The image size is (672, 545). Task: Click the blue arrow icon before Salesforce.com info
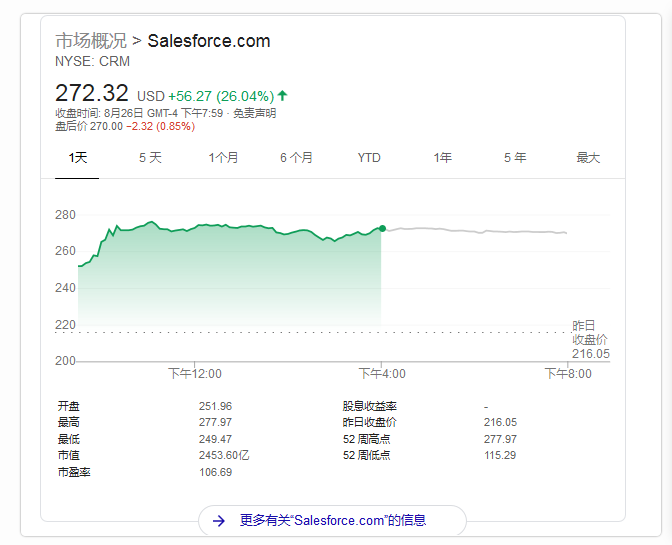[x=219, y=520]
